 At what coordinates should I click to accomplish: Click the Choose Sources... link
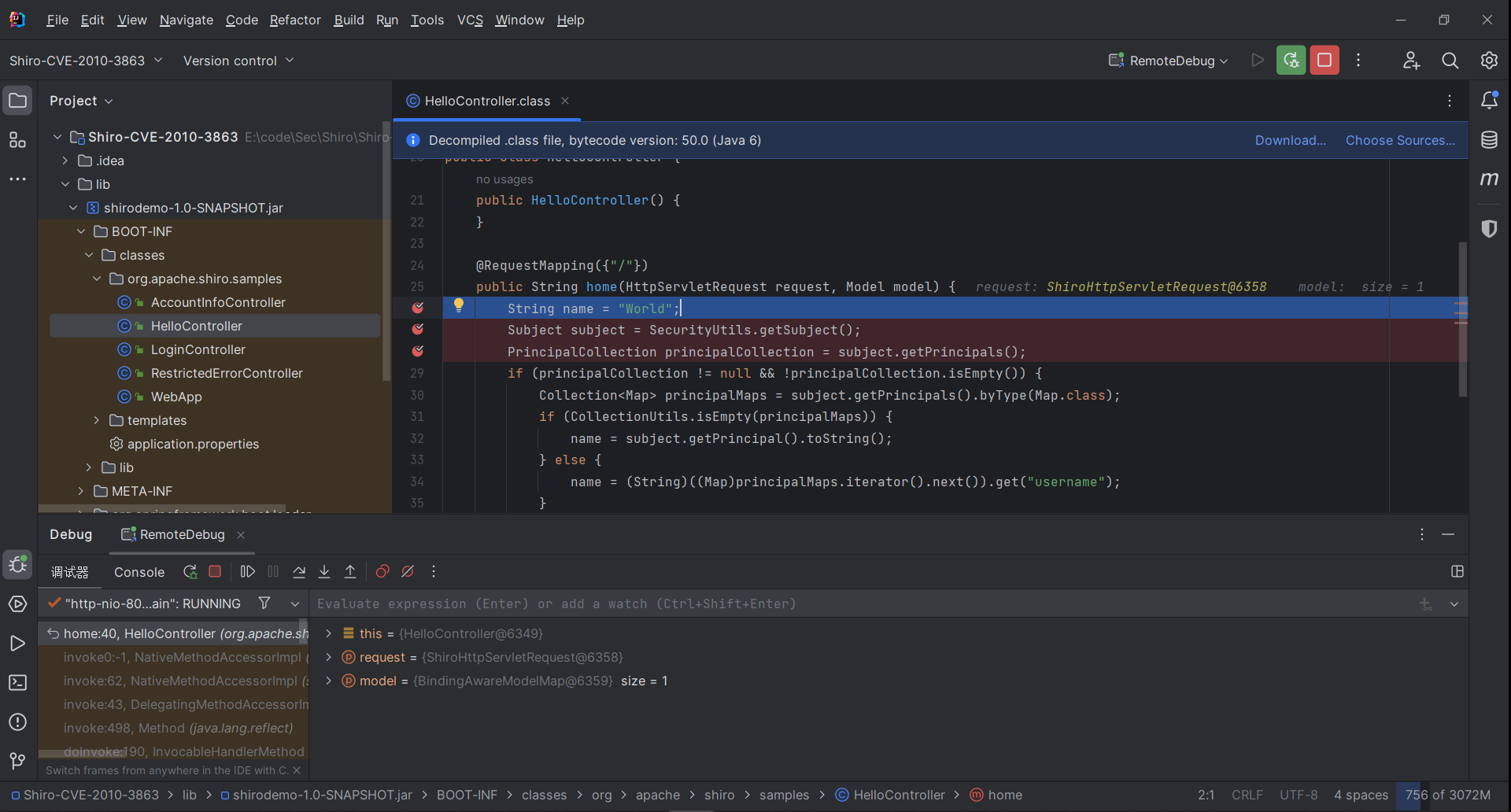click(x=1400, y=140)
